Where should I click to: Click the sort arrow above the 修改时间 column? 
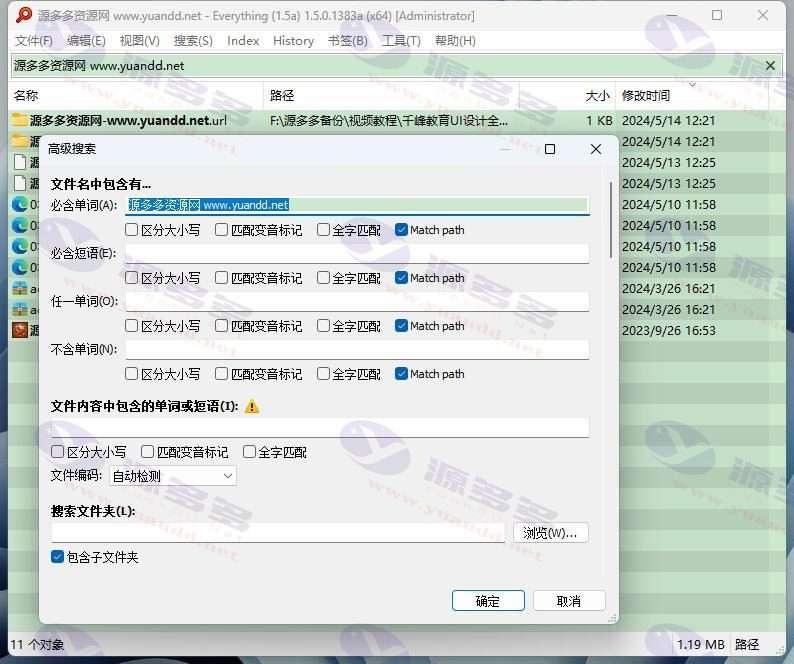(693, 84)
